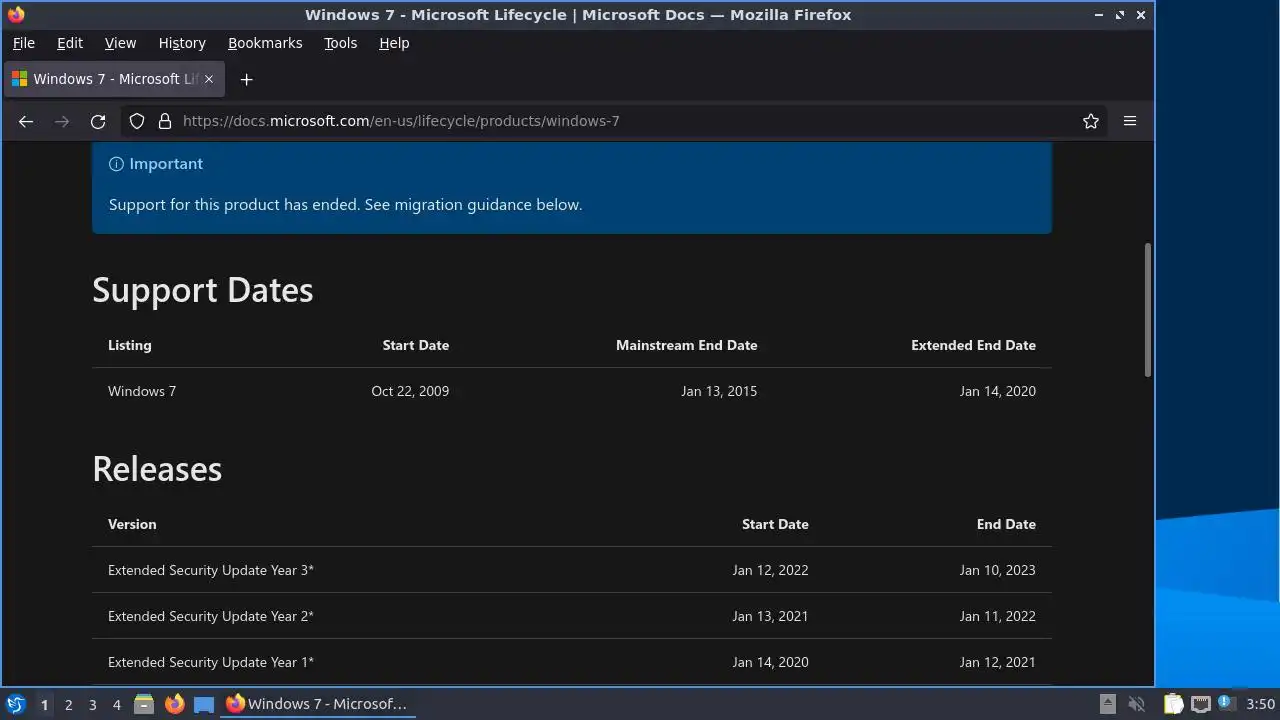The height and width of the screenshot is (720, 1280).
Task: Open tracking protection shield icon
Action: tap(137, 121)
